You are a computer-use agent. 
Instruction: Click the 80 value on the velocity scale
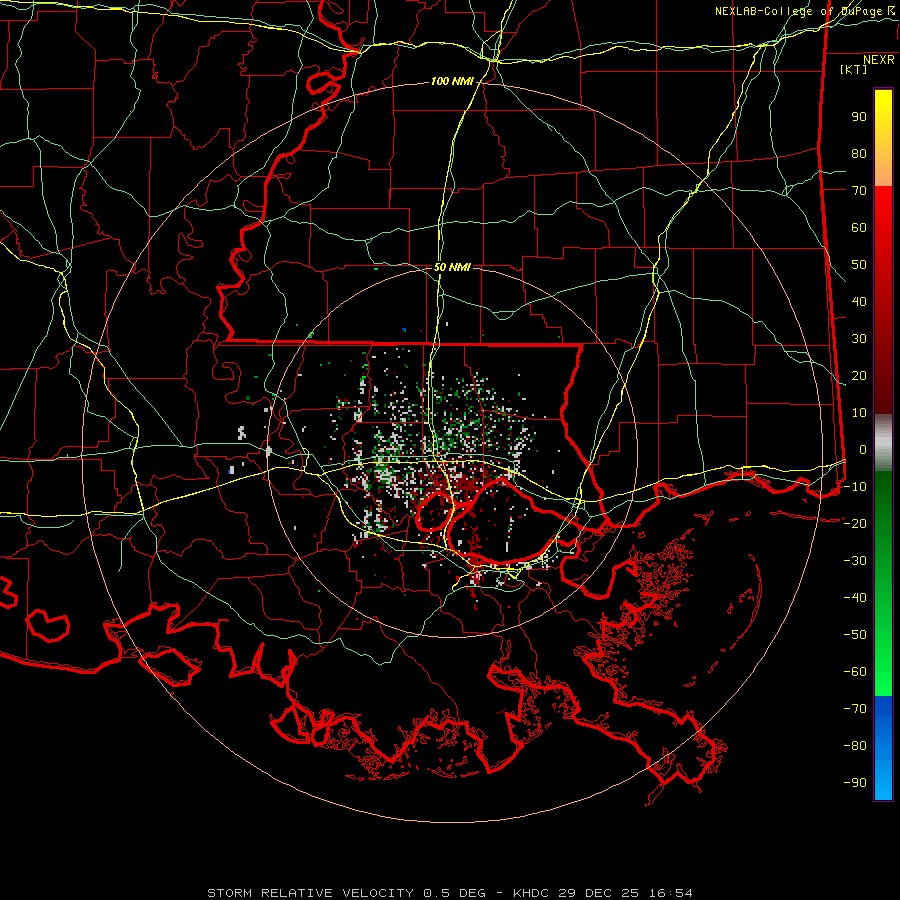point(859,153)
